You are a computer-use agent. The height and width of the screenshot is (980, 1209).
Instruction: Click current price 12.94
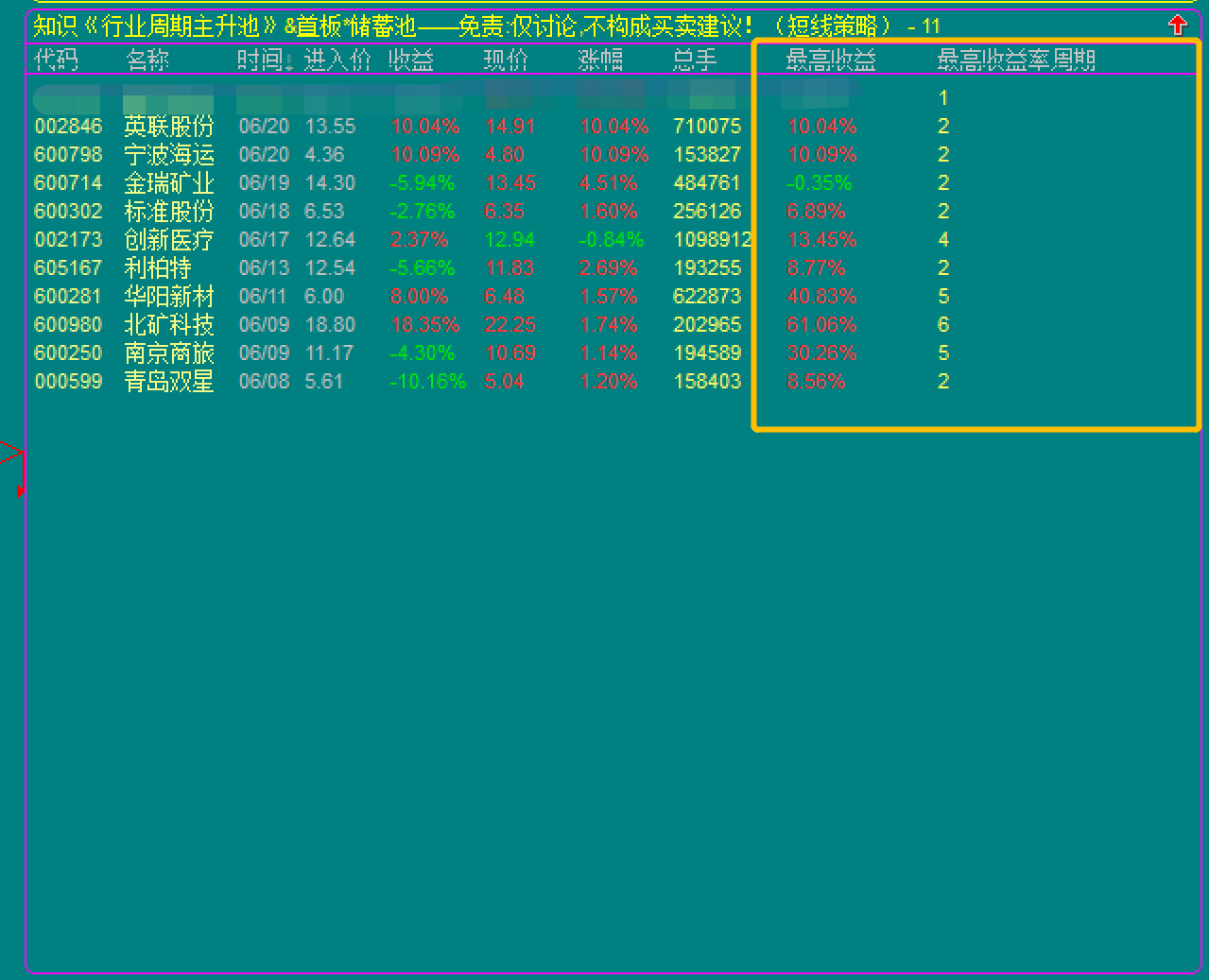pos(510,240)
